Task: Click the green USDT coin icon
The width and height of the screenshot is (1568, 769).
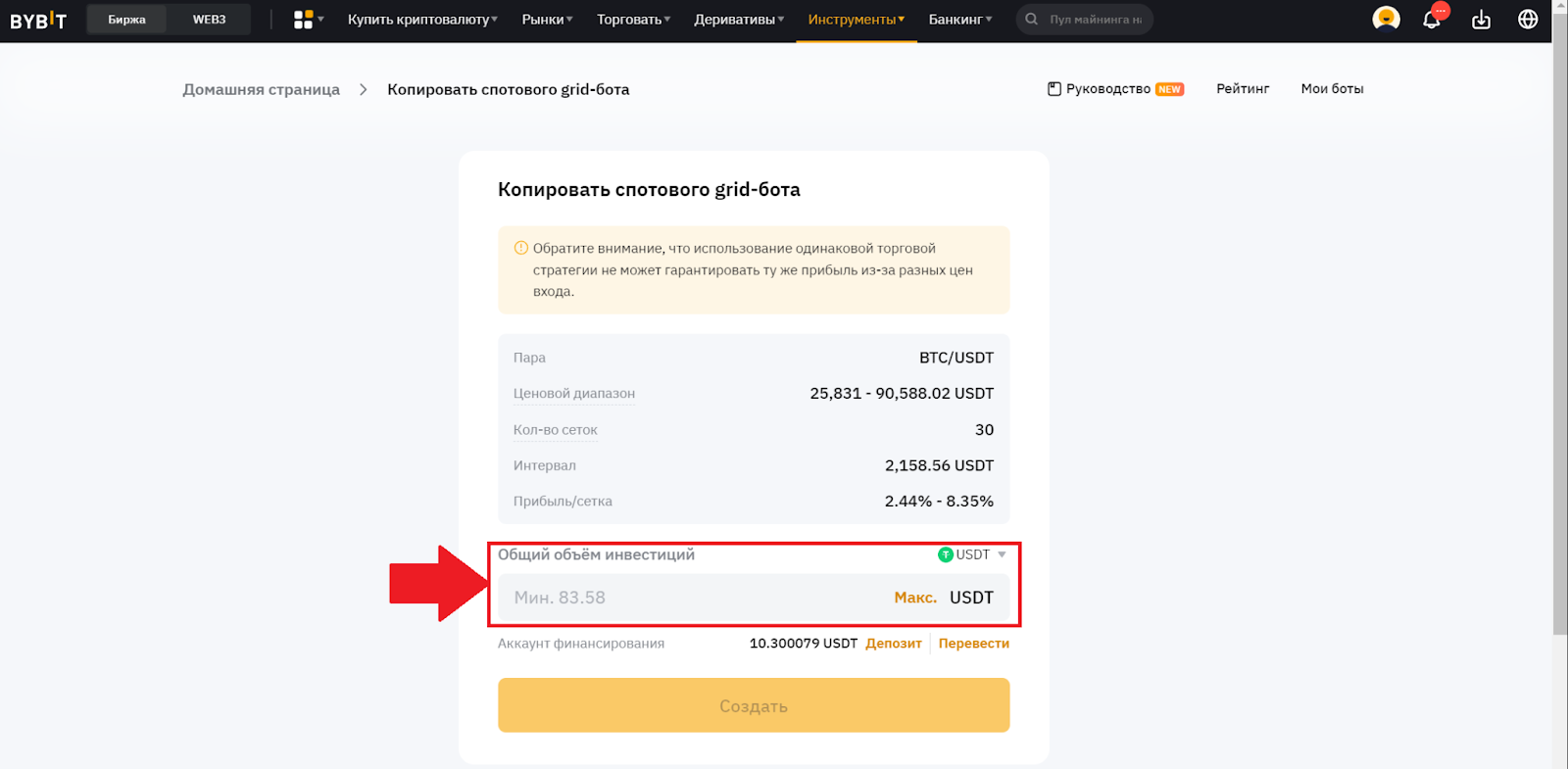Action: tap(946, 554)
